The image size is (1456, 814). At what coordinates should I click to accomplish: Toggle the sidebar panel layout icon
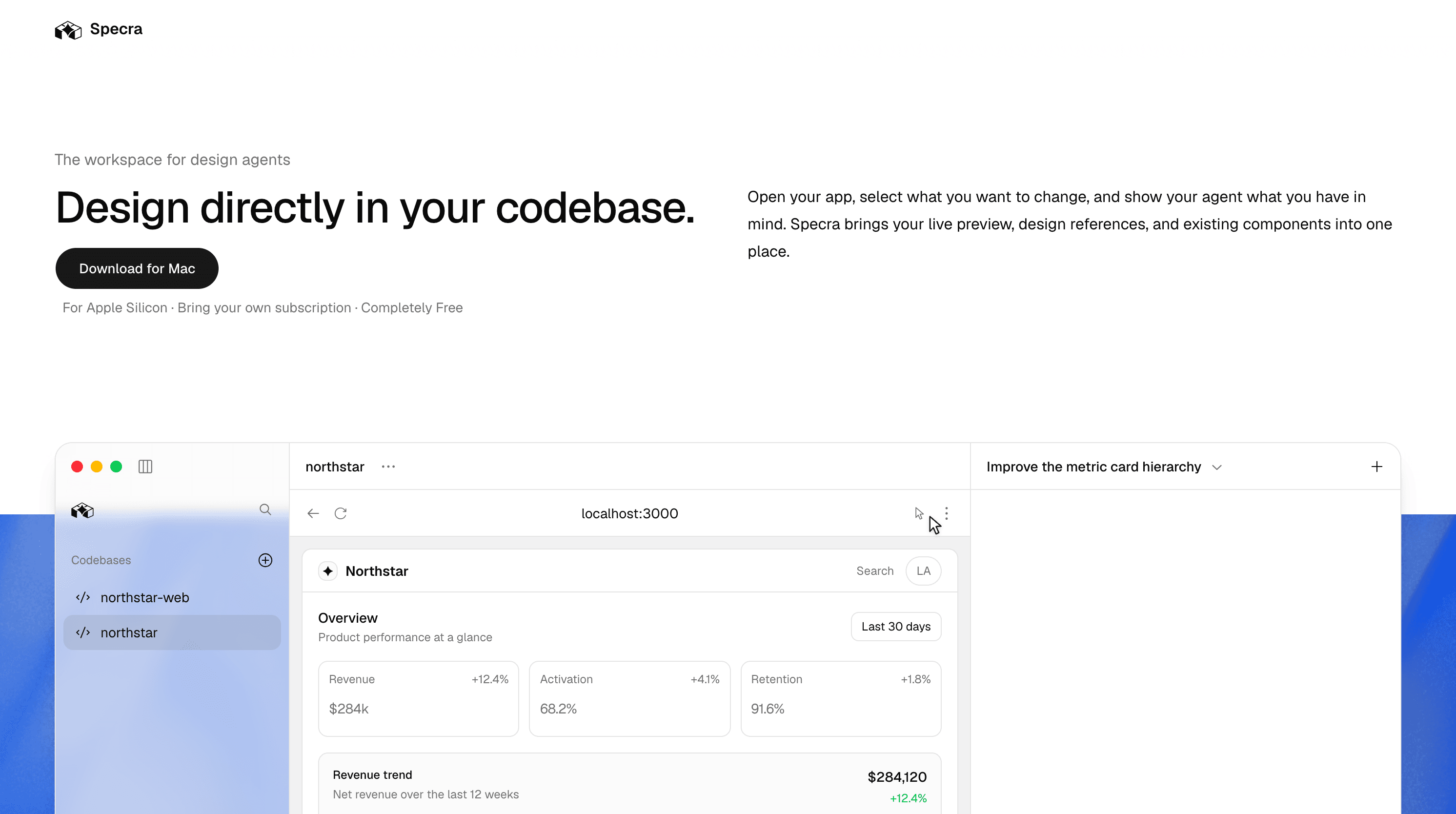(x=145, y=467)
